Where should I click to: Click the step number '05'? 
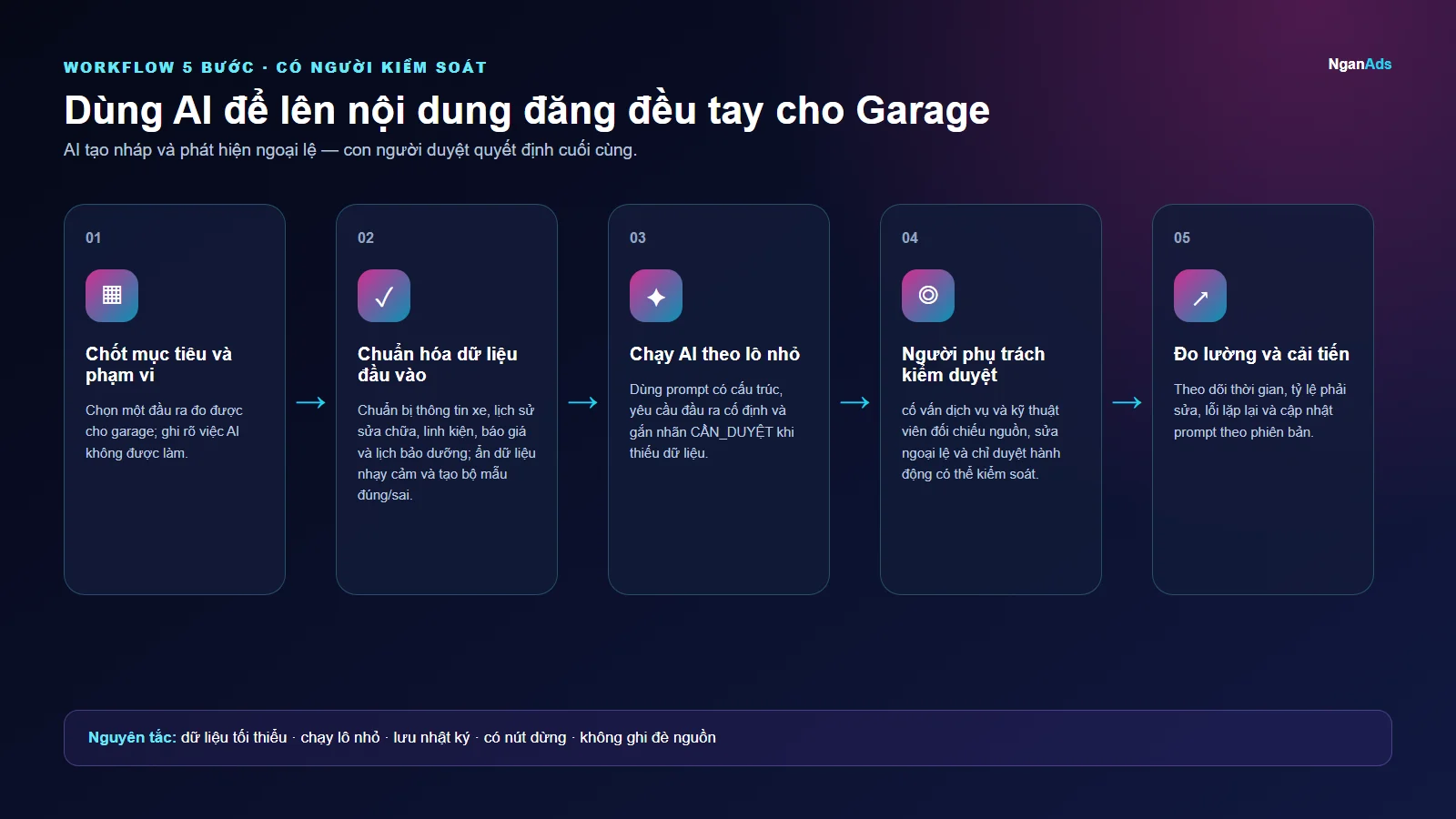[x=1182, y=238]
